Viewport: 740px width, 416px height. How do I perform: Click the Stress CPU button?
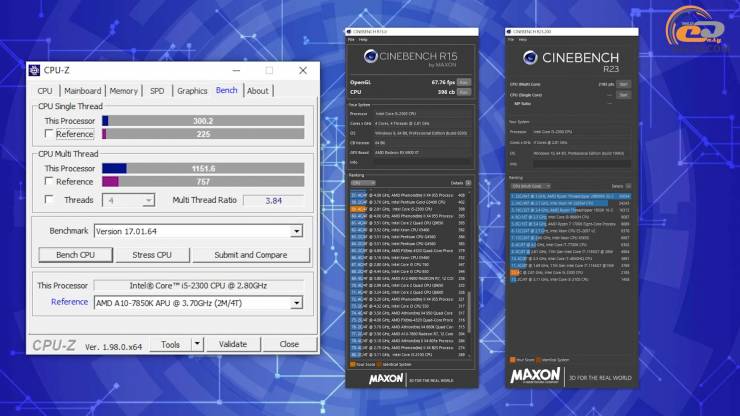click(152, 255)
